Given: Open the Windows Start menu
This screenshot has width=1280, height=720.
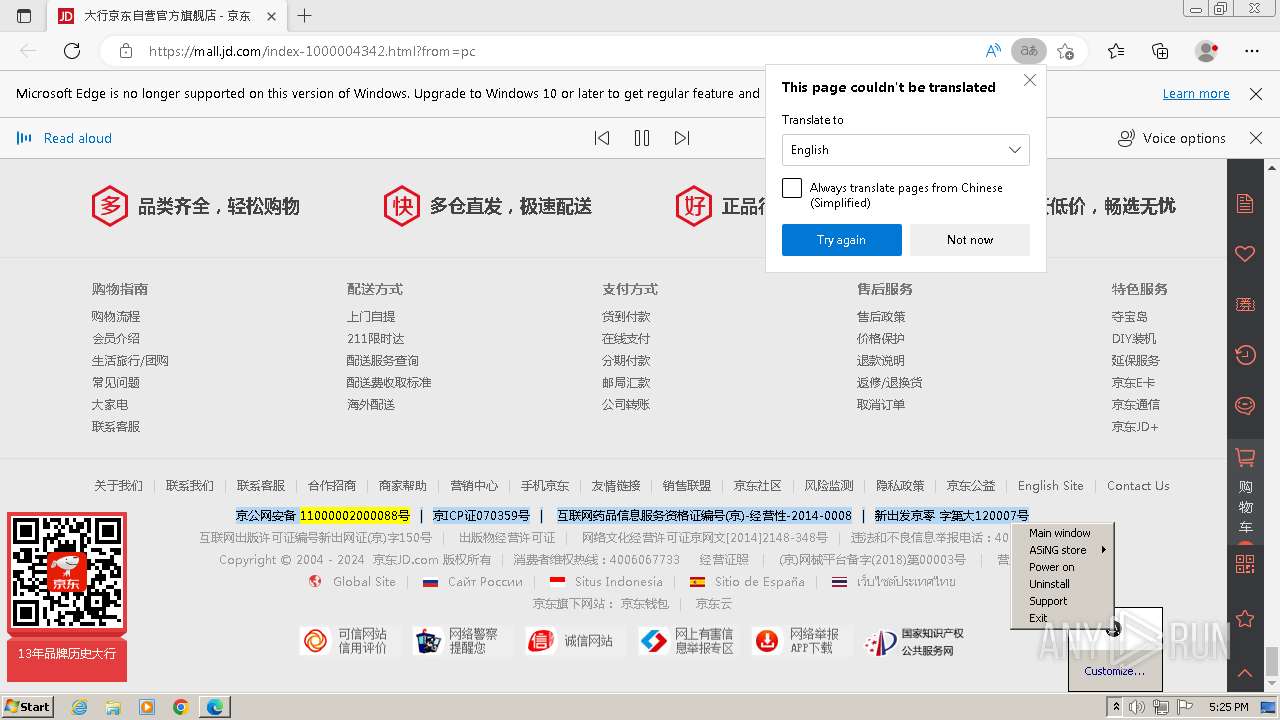Looking at the screenshot, I should pyautogui.click(x=28, y=706).
